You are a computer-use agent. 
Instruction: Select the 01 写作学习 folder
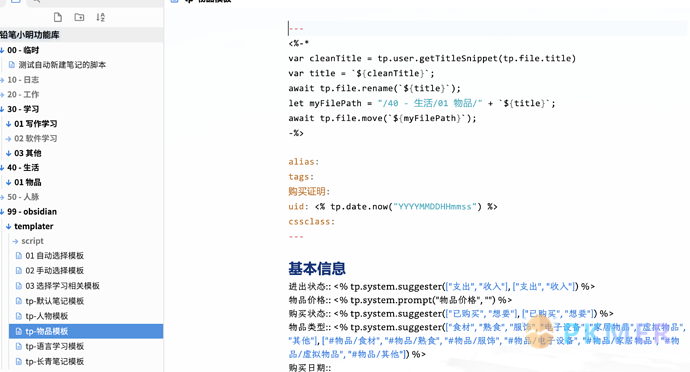click(x=36, y=124)
